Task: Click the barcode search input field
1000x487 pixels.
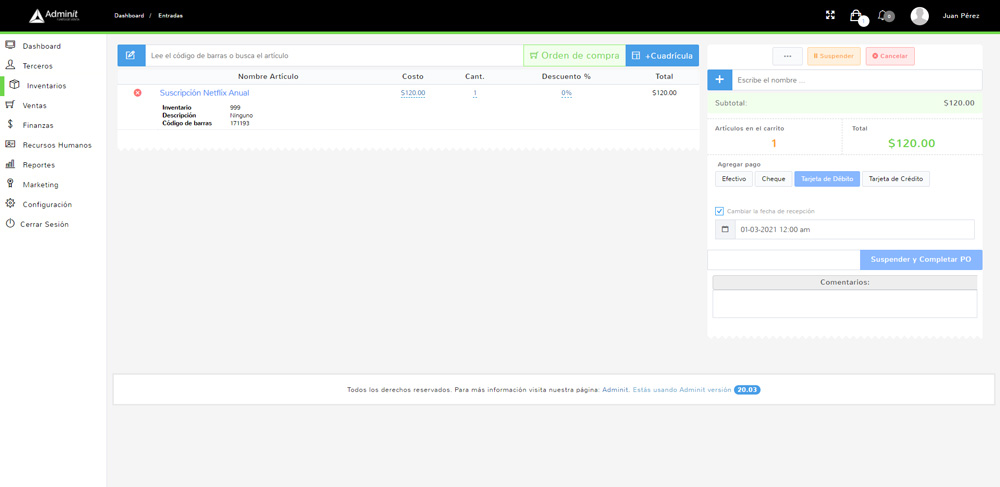Action: [x=334, y=56]
